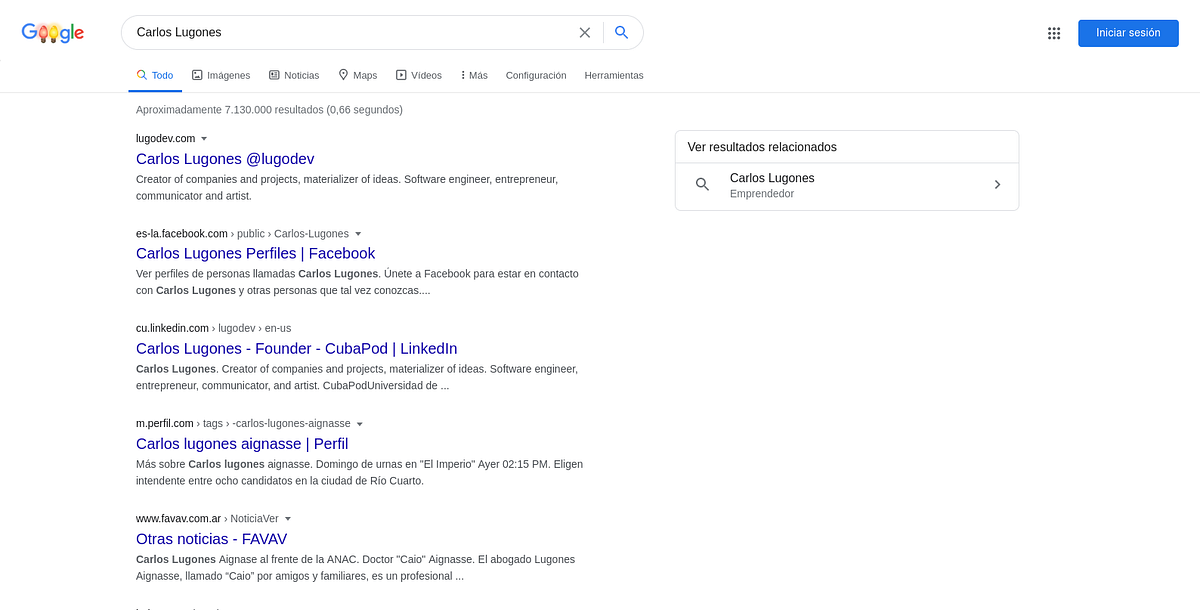Select Carlos Lugones Emprendedor related result
This screenshot has height=610, width=1200.
coord(847,186)
